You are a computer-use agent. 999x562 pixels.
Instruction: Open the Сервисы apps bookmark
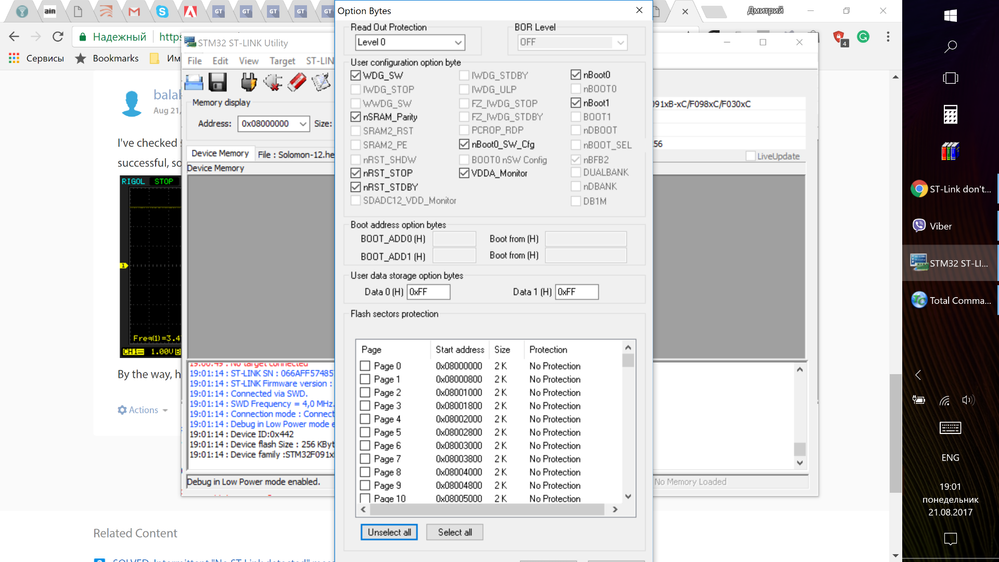(36, 58)
